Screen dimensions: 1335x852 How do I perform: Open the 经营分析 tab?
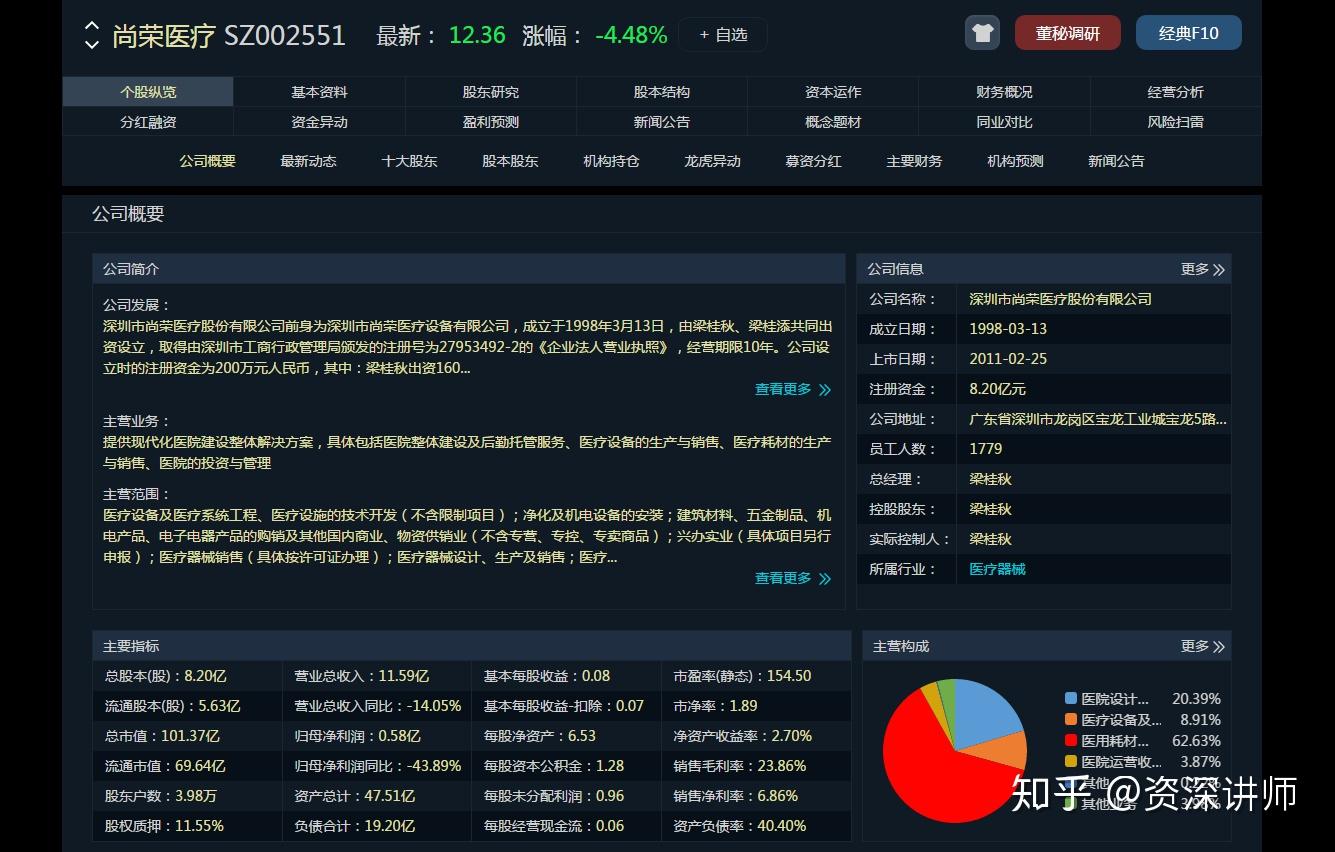coord(1175,92)
